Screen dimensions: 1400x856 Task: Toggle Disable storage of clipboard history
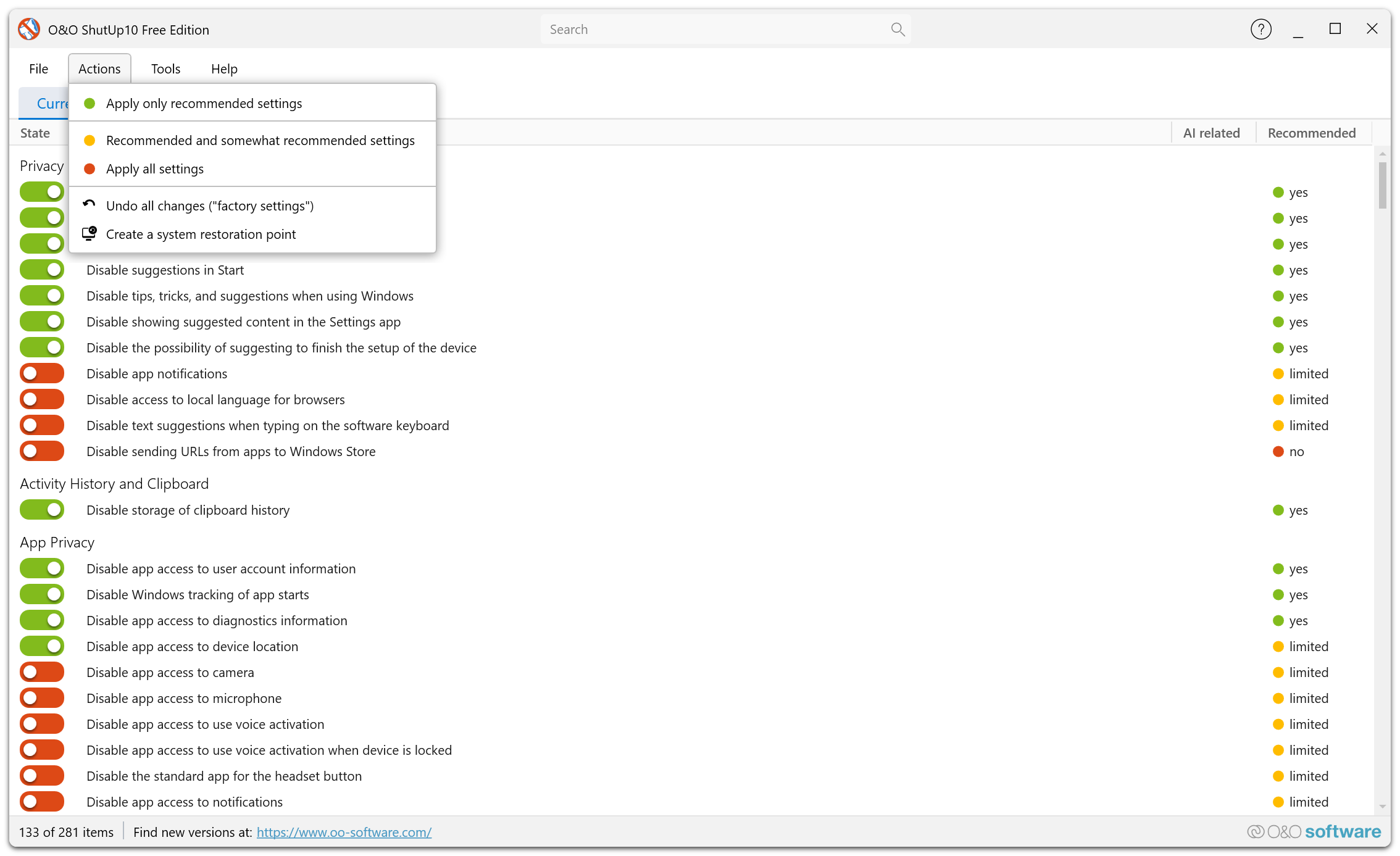click(x=42, y=510)
